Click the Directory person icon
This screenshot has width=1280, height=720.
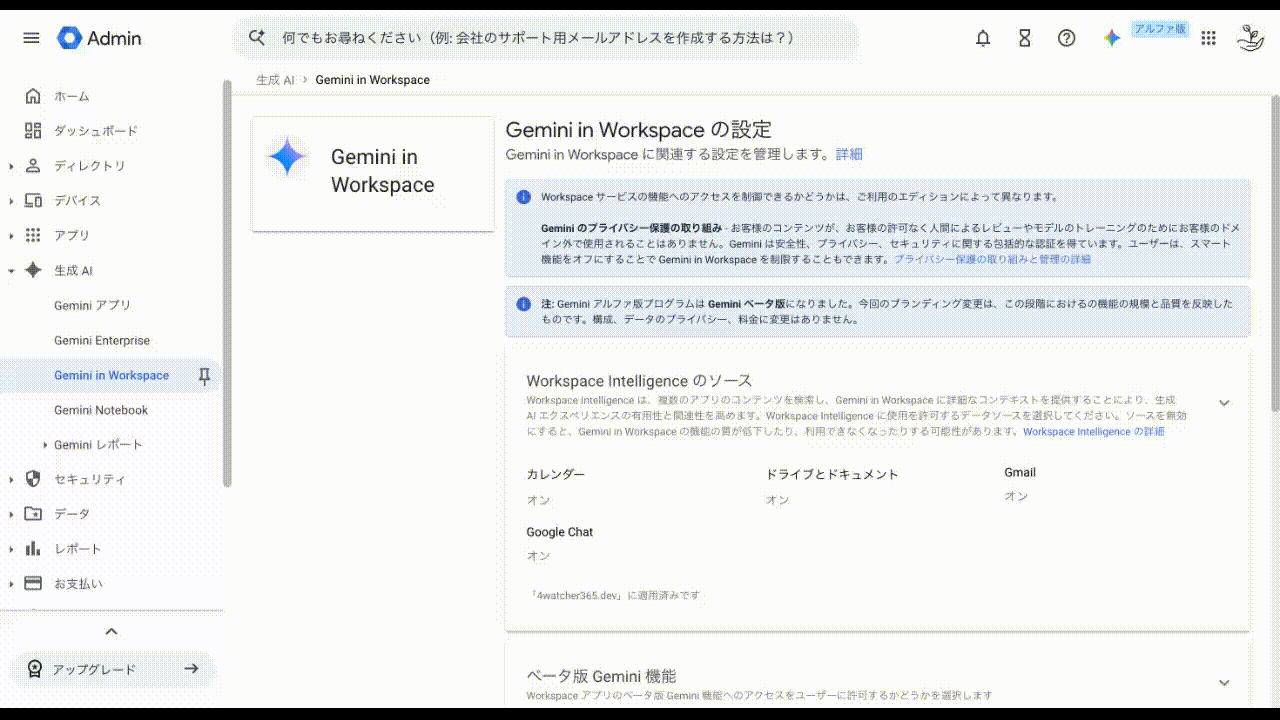click(x=33, y=166)
